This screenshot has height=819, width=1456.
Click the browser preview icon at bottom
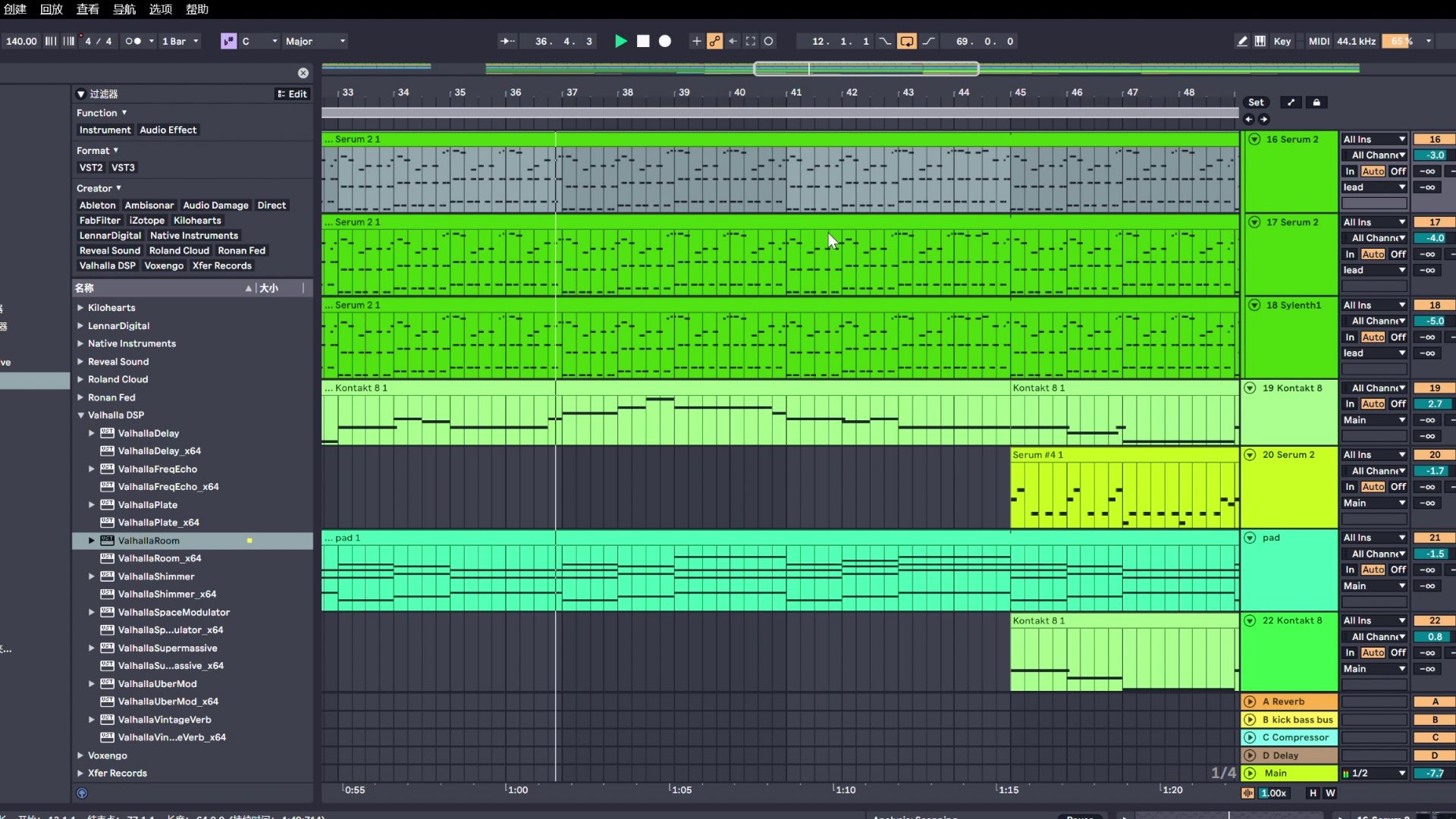tap(82, 793)
